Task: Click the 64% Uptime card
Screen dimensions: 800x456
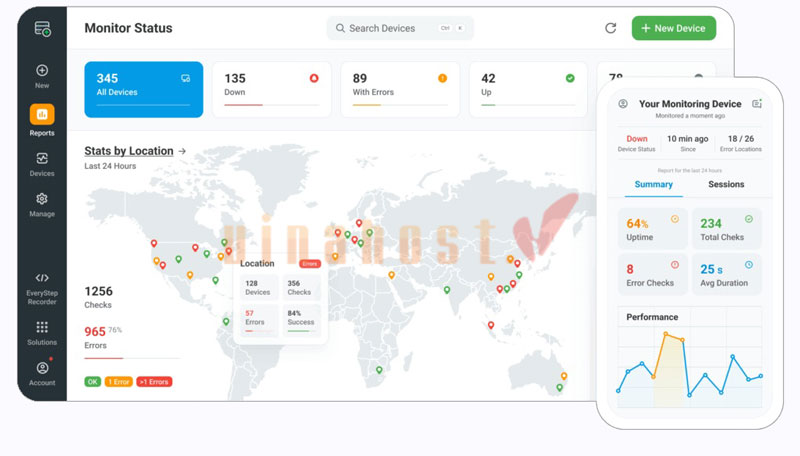Action: 653,229
